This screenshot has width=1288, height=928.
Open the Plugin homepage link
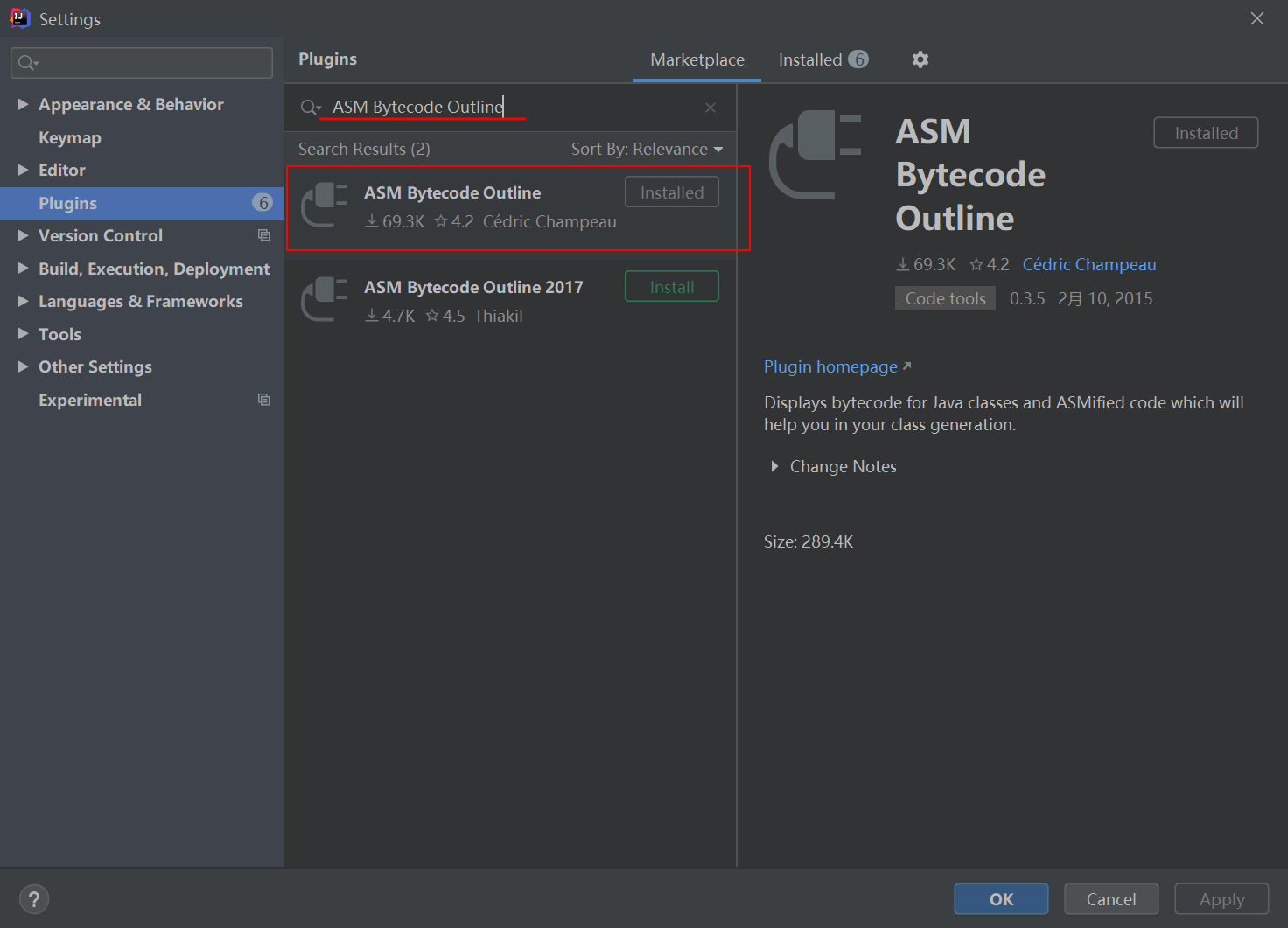(x=830, y=366)
